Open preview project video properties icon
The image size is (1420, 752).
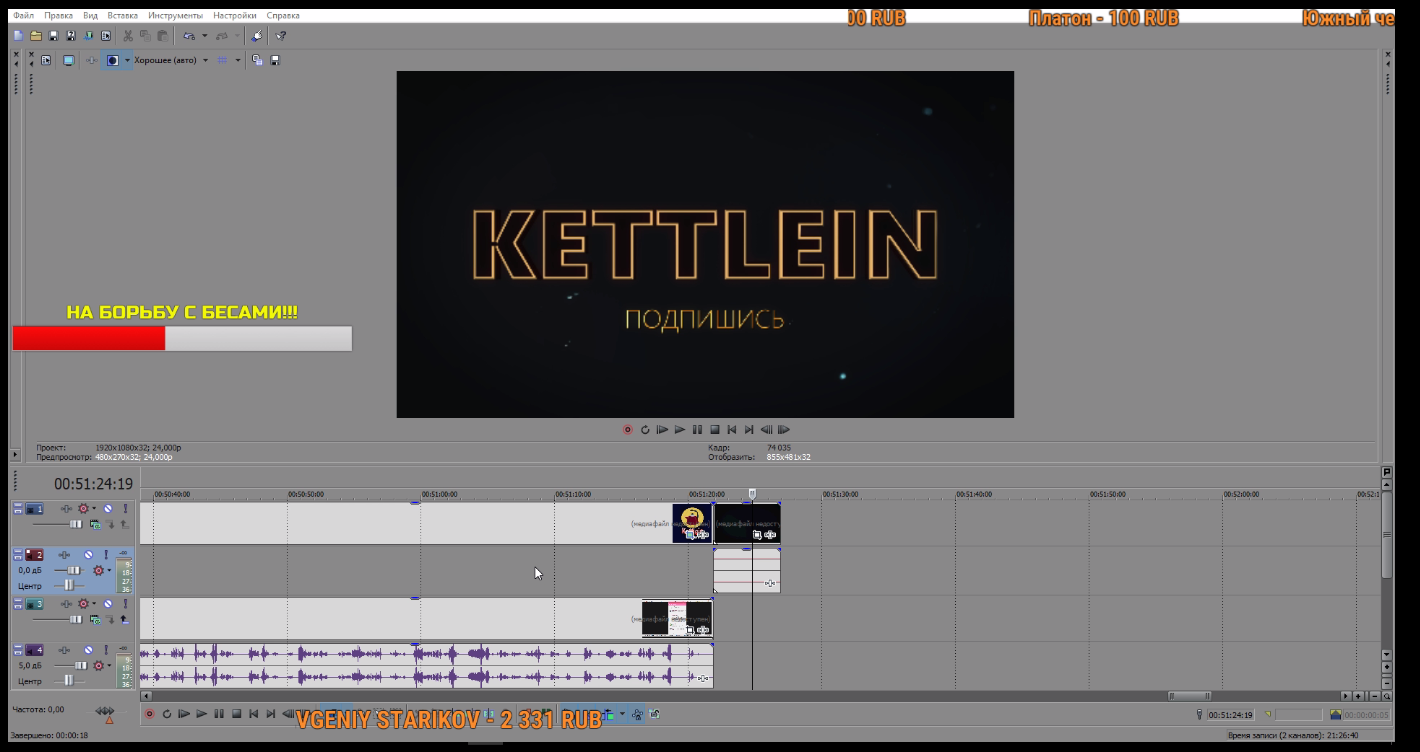tap(46, 60)
